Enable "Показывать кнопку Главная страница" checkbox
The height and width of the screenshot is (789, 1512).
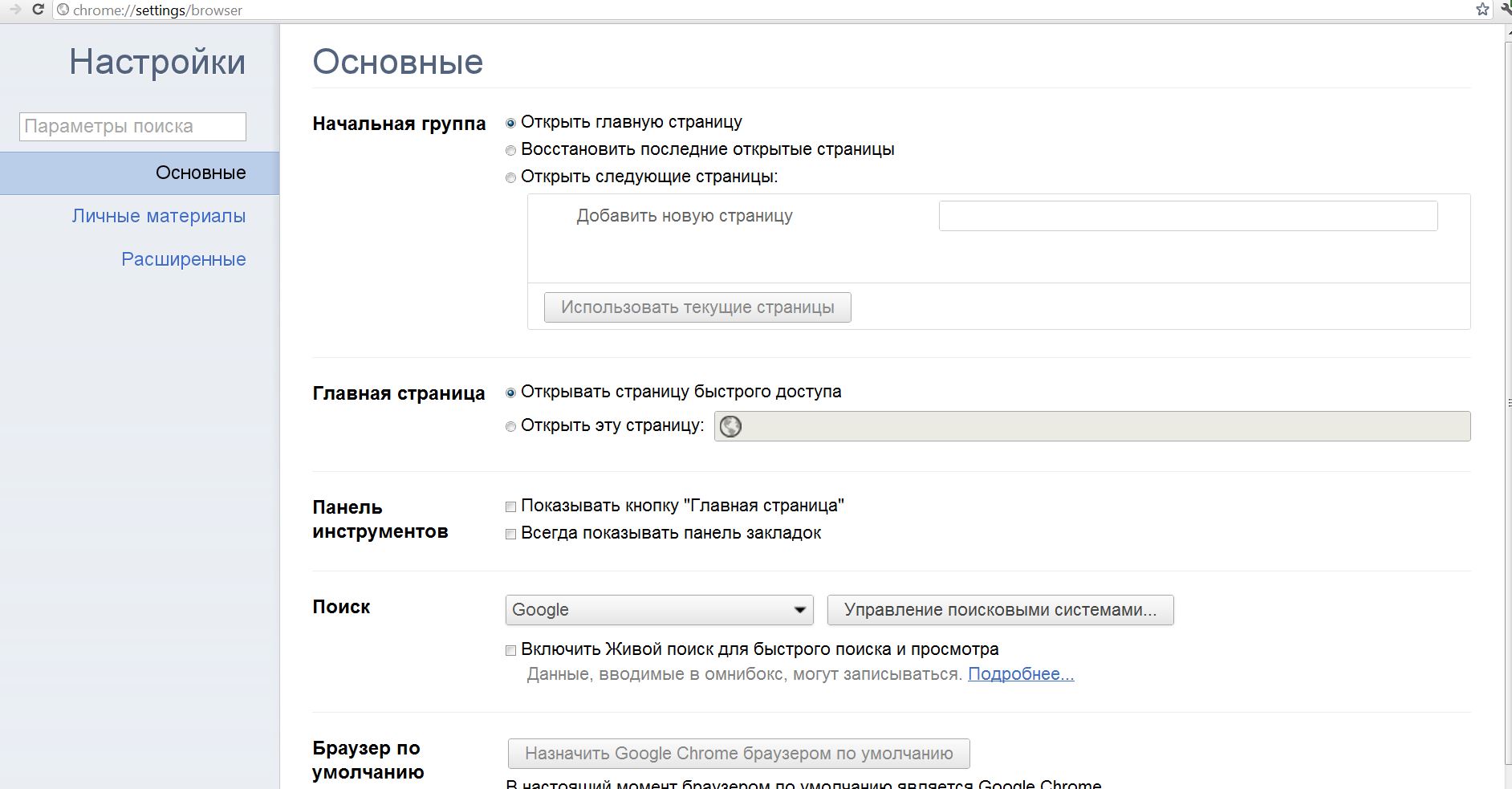pos(510,507)
